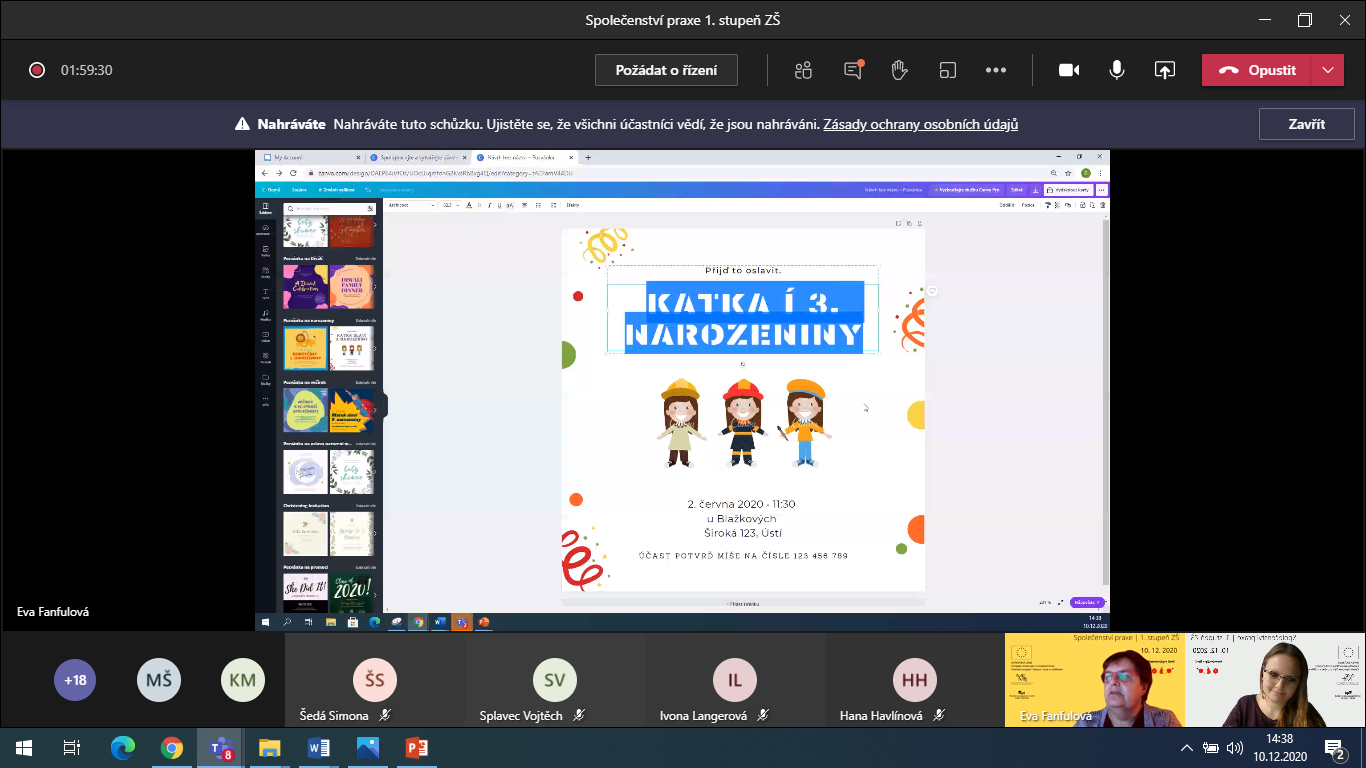Show hidden system tray icons
This screenshot has height=768, width=1366.
pyautogui.click(x=1187, y=747)
